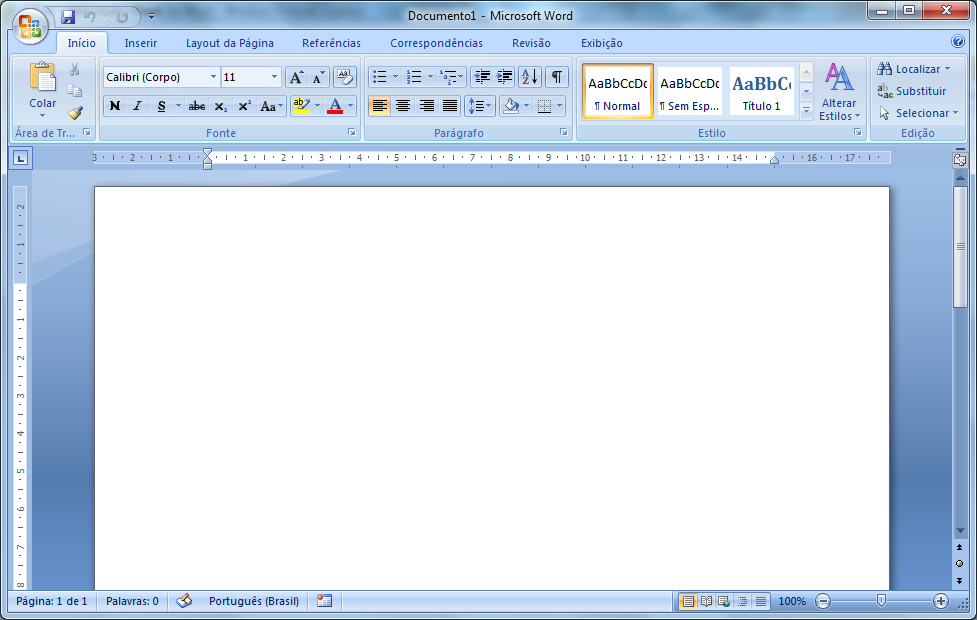Expand the styles gallery
The height and width of the screenshot is (620, 977).
click(x=806, y=112)
